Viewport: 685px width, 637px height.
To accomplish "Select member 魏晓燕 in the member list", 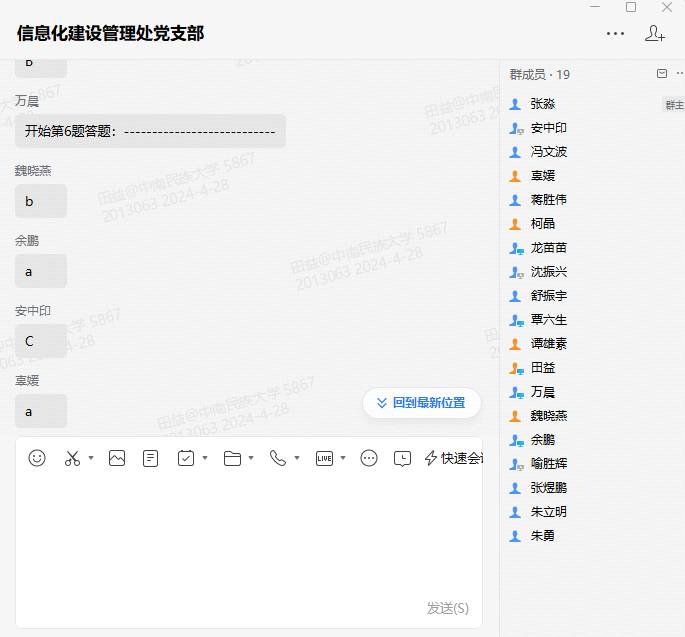I will 549,416.
